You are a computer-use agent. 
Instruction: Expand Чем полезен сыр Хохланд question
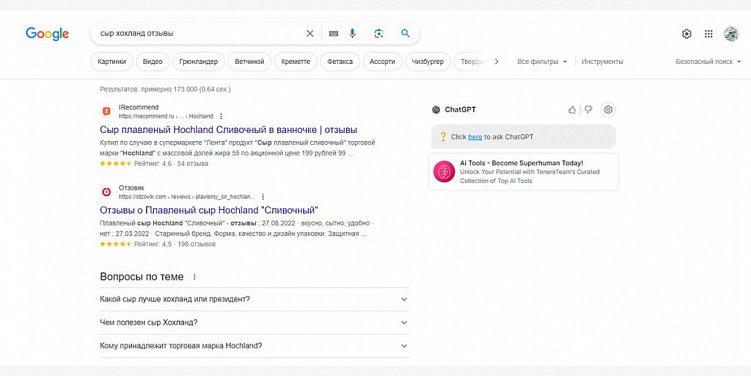pos(254,323)
